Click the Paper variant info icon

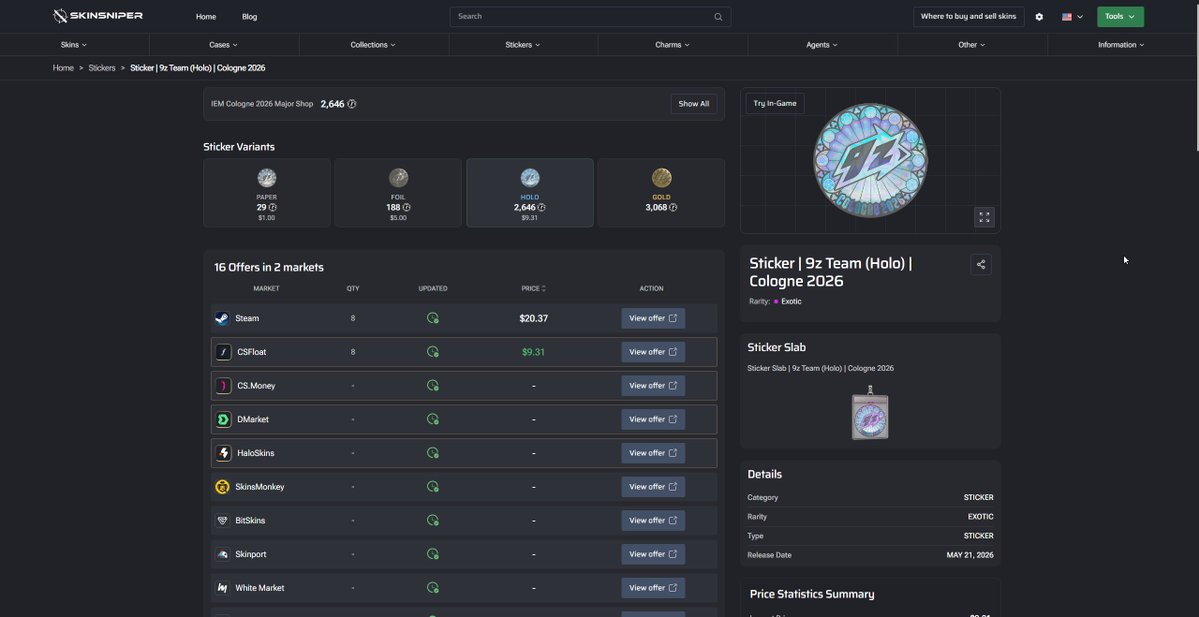(273, 207)
